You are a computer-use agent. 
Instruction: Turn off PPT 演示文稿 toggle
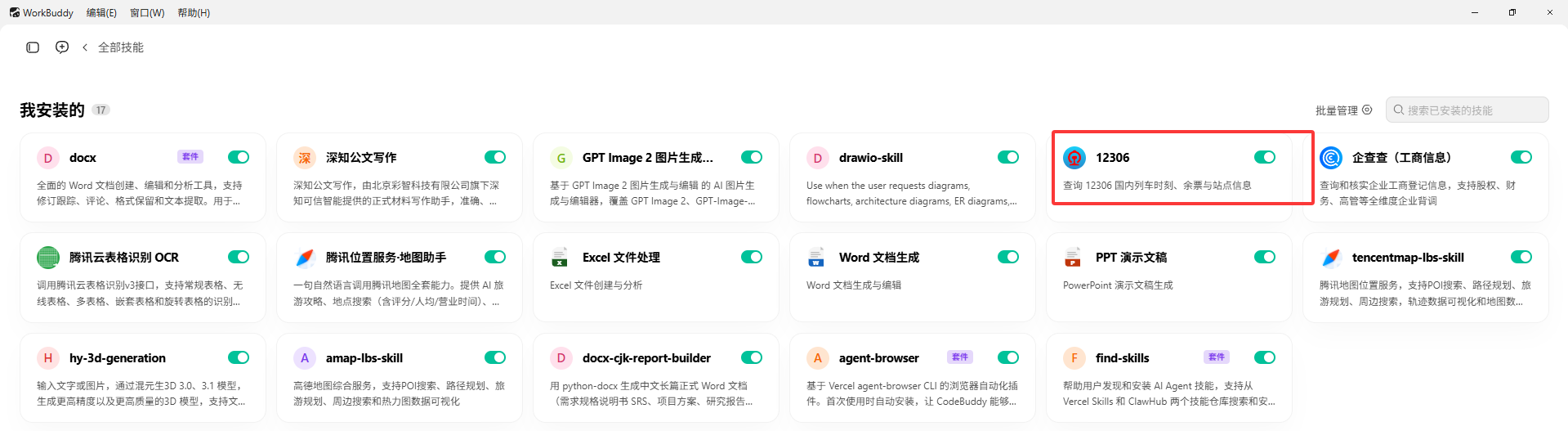(1265, 257)
